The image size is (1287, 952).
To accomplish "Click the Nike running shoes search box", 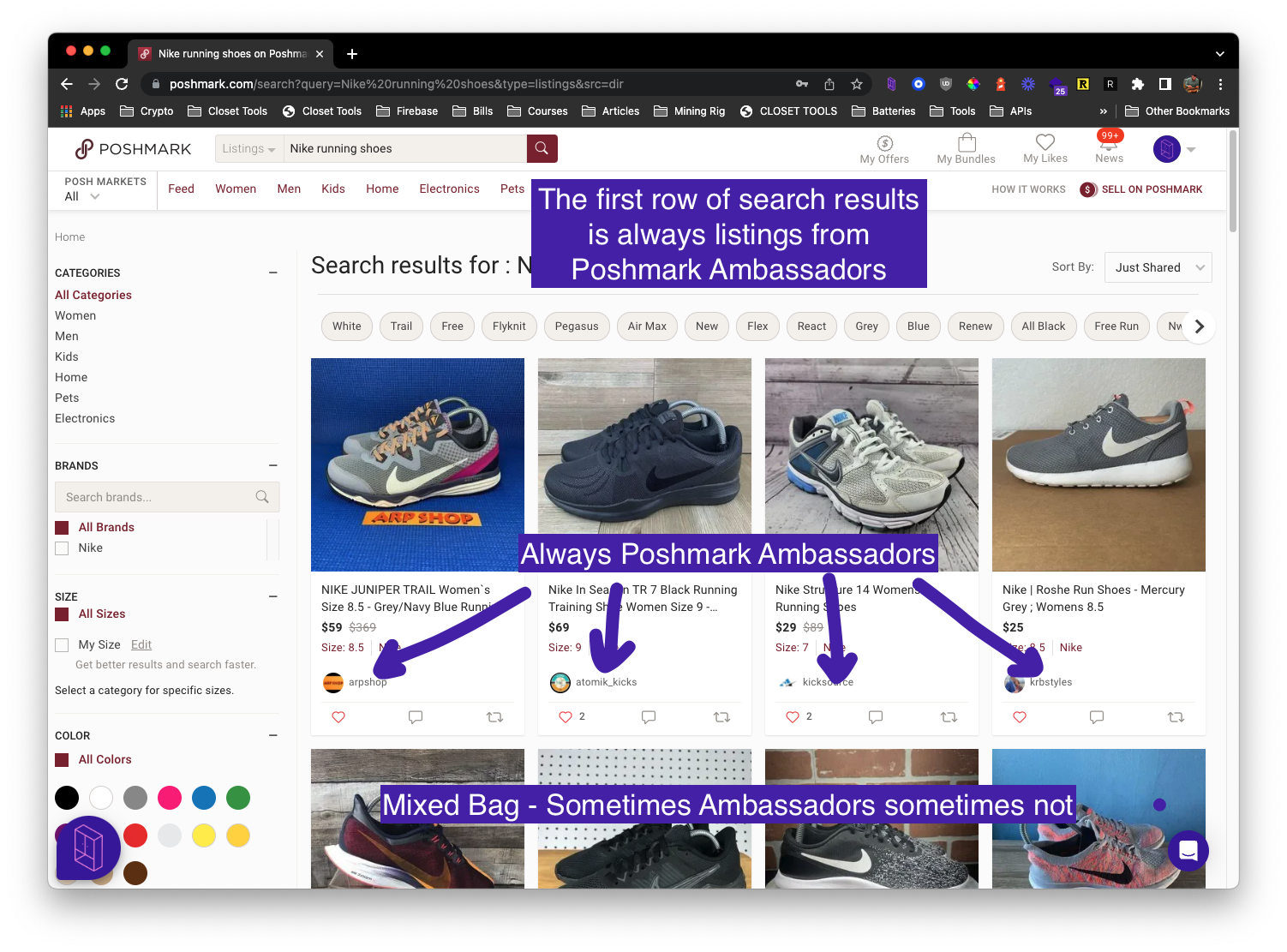I will 405,149.
